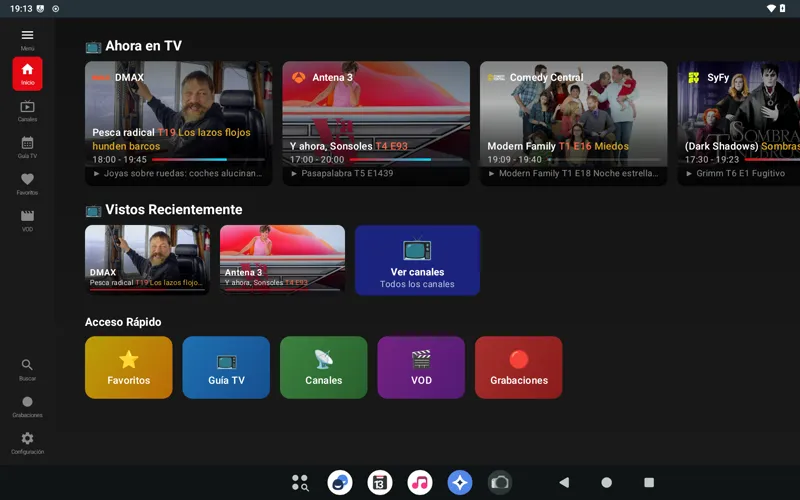
Task: Open the camera app in taskbar
Action: click(x=499, y=483)
